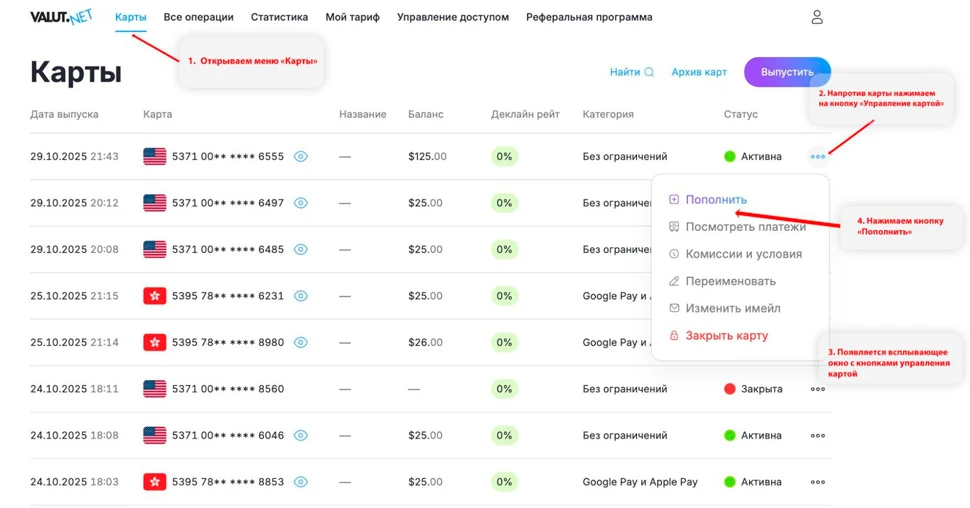This screenshot has width=970, height=508.
Task: Open three-dot menu for card 6046
Action: (x=818, y=436)
